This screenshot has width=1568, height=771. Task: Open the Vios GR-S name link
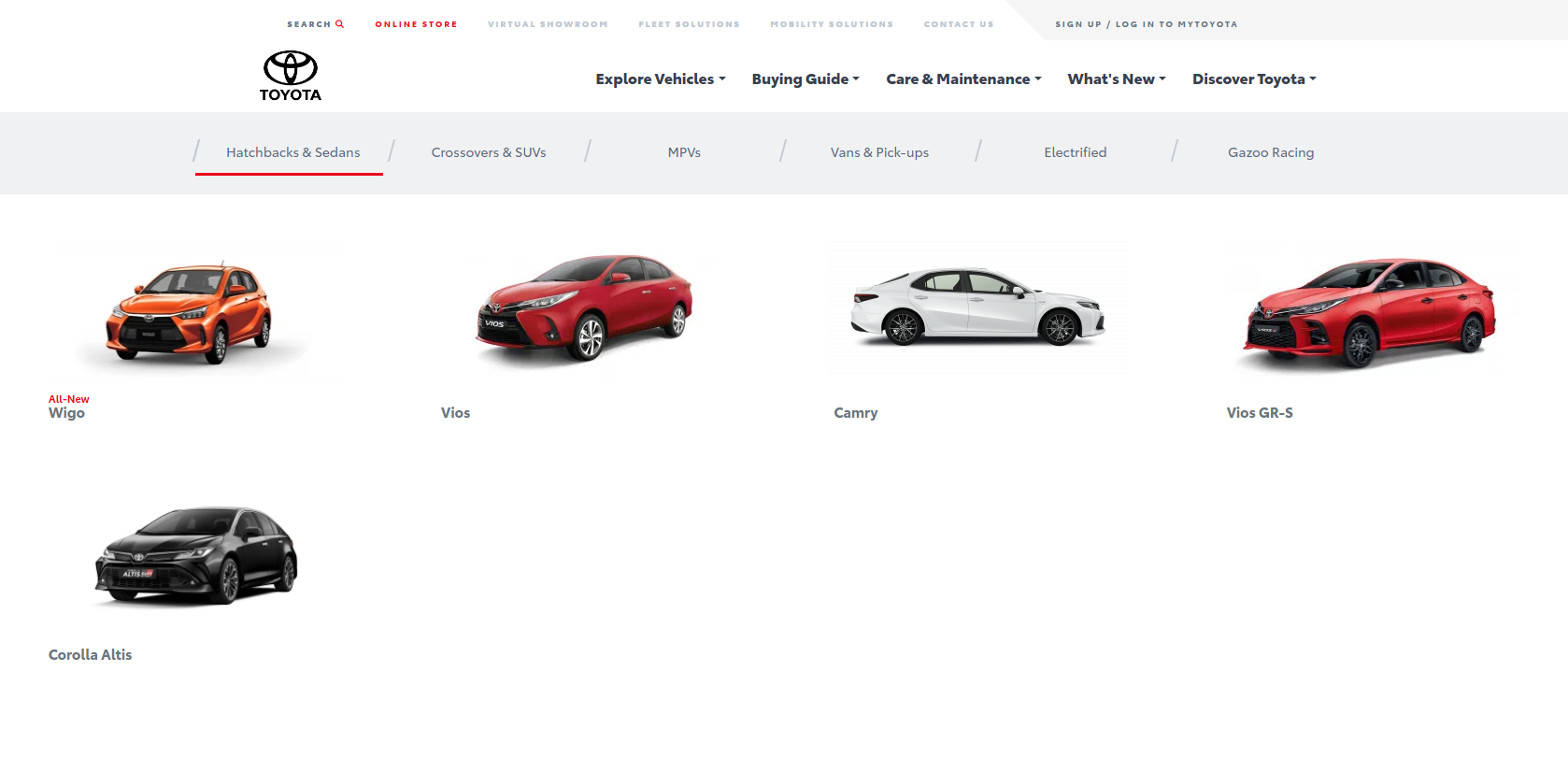[x=1260, y=413]
